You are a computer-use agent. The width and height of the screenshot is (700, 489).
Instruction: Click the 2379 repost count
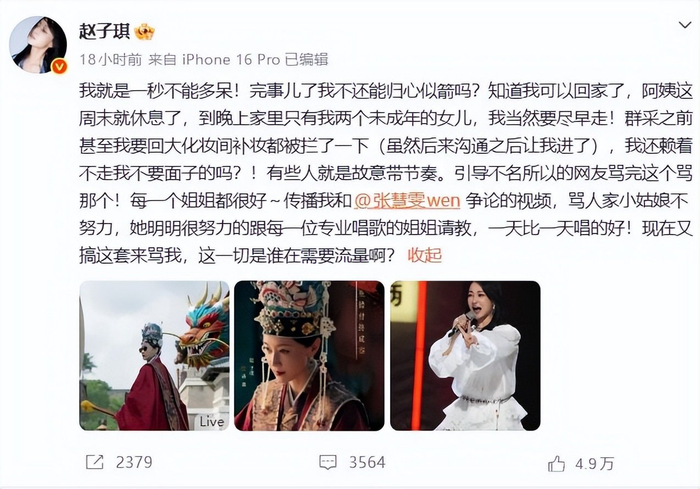tap(134, 462)
